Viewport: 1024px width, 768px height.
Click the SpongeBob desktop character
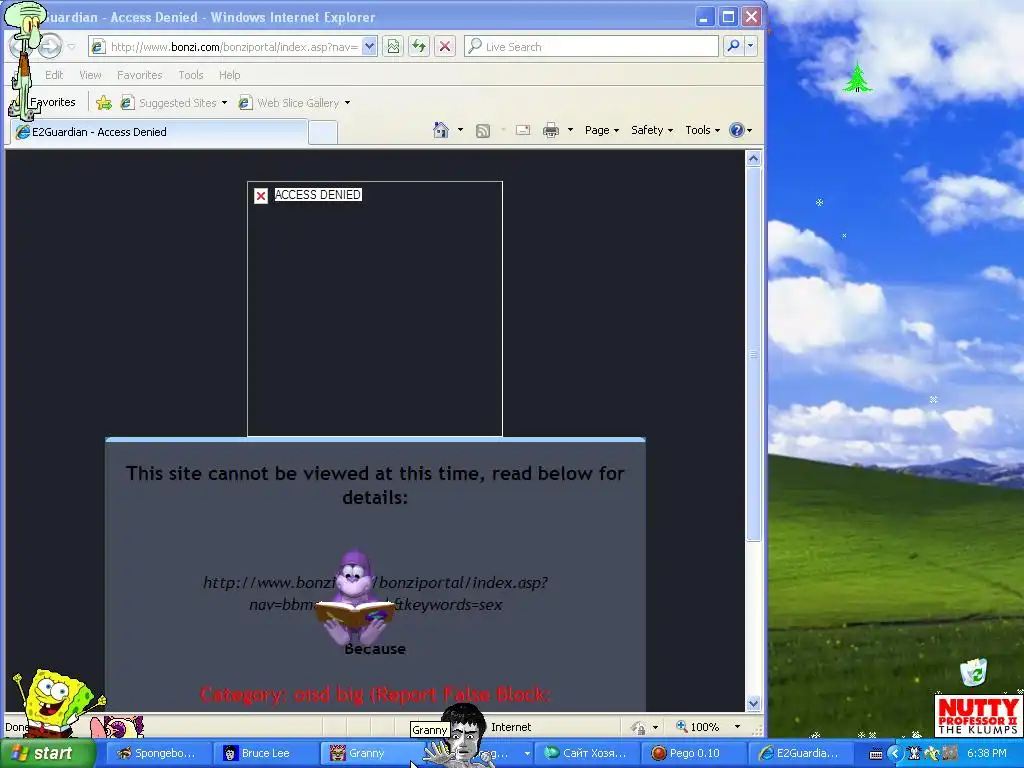(x=57, y=703)
